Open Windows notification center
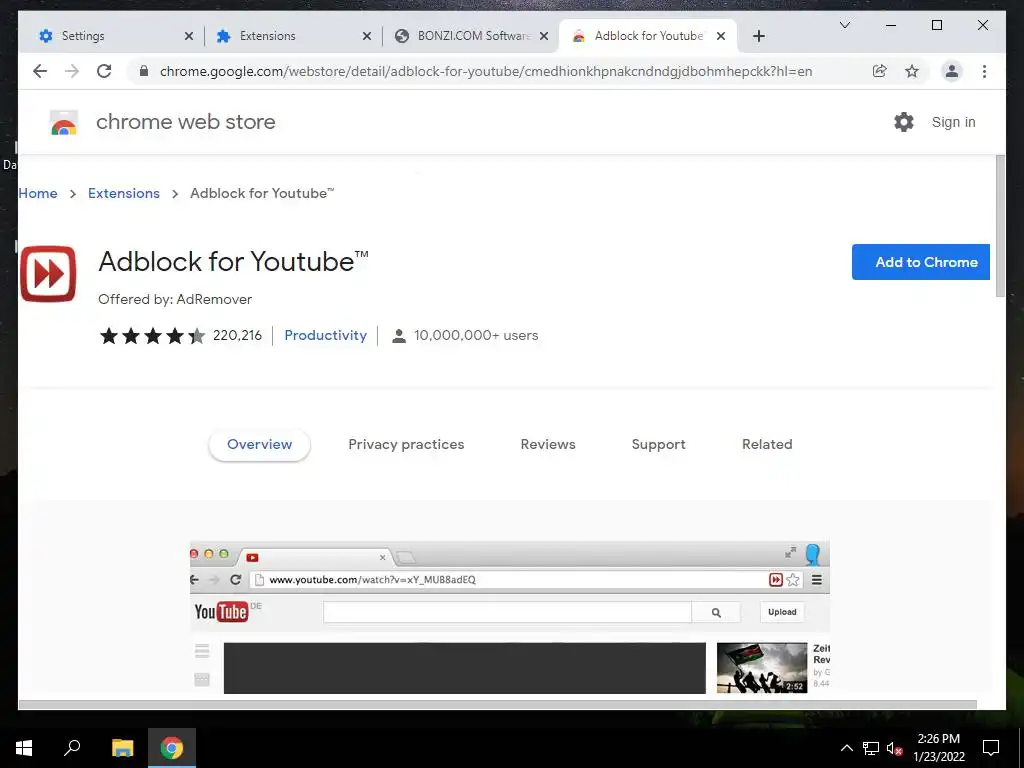Screen dimensions: 1024x768 991,748
